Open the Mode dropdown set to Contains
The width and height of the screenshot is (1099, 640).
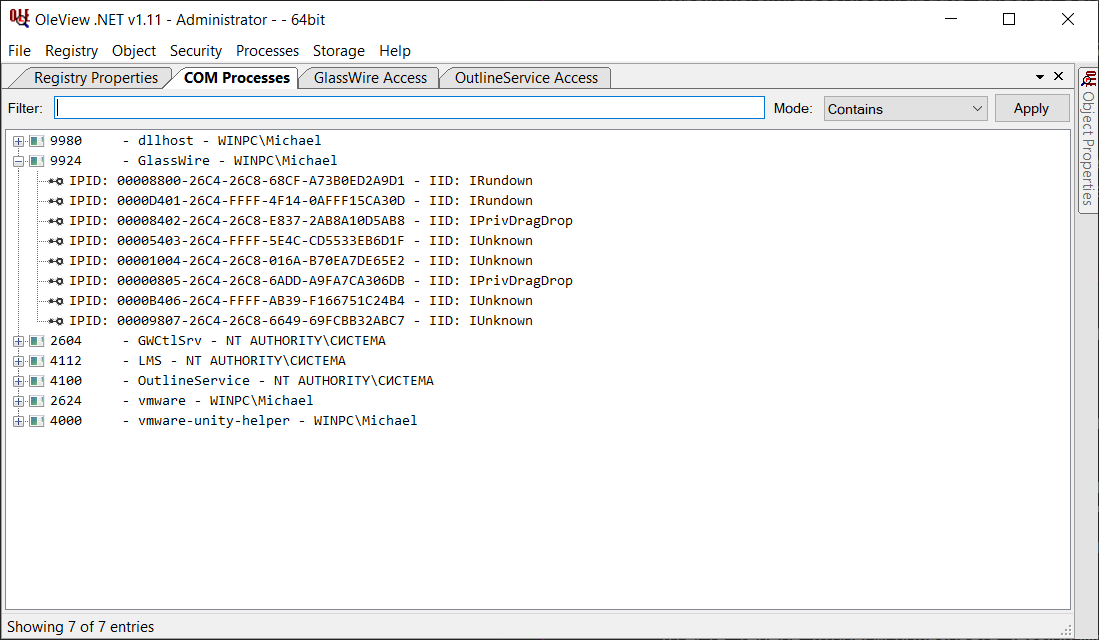point(906,109)
